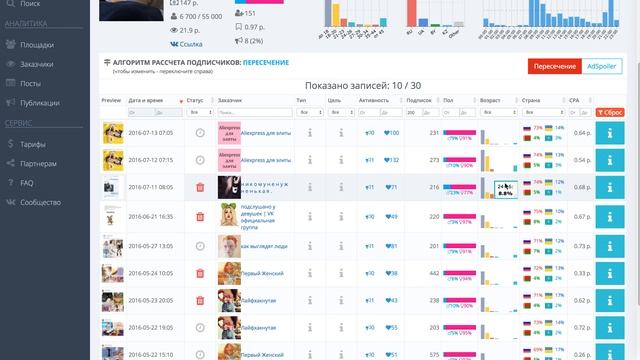The image size is (640, 360).
Task: Open Тип filter dropdown
Action: click(x=310, y=112)
